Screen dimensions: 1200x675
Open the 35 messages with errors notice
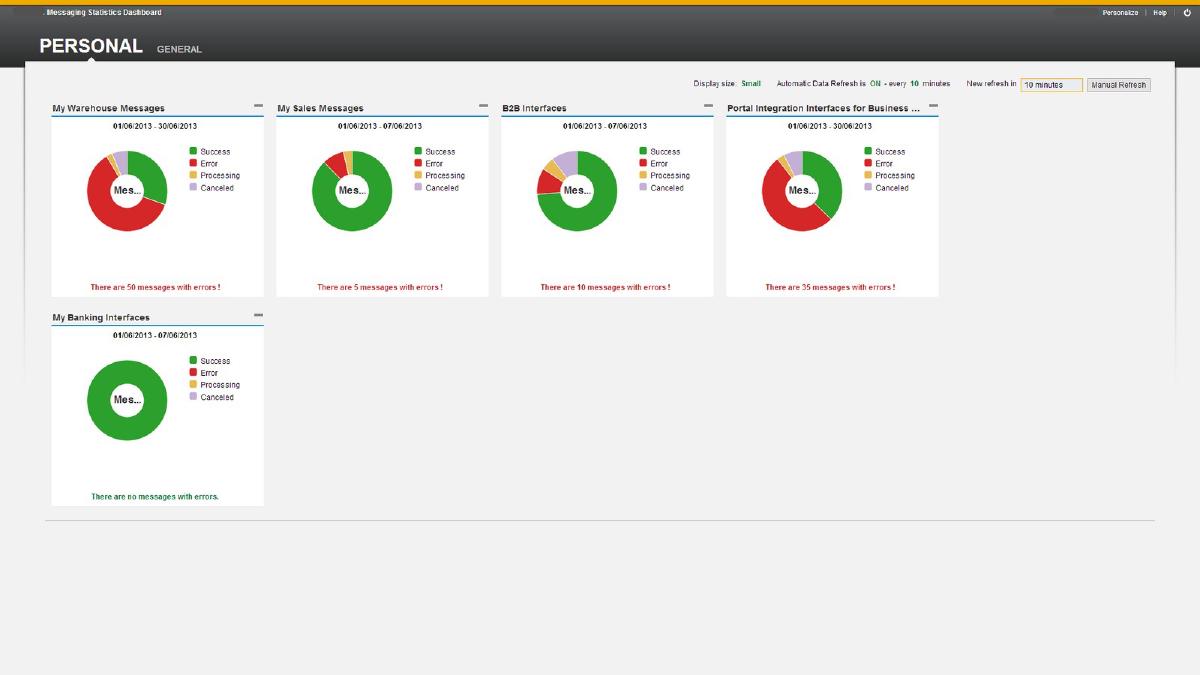[x=830, y=287]
